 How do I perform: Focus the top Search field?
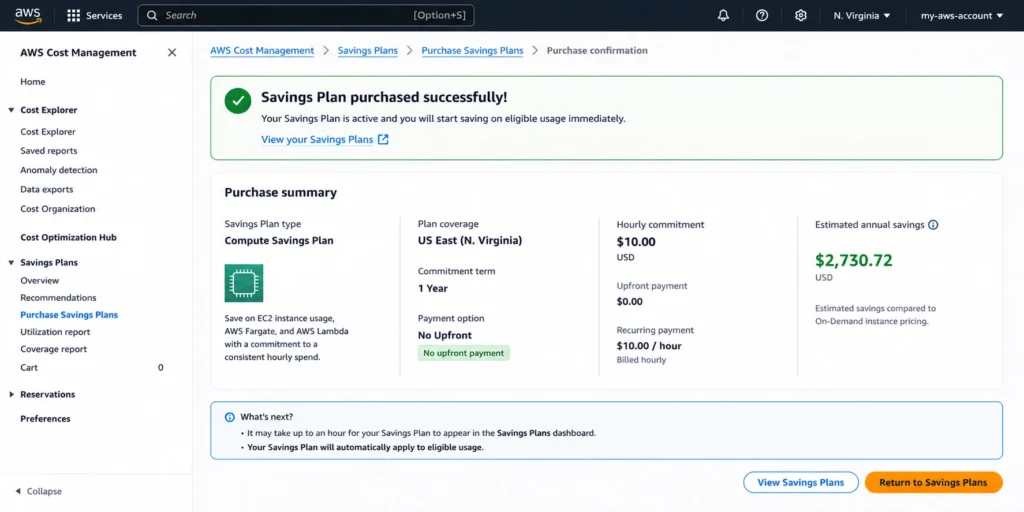pos(306,16)
